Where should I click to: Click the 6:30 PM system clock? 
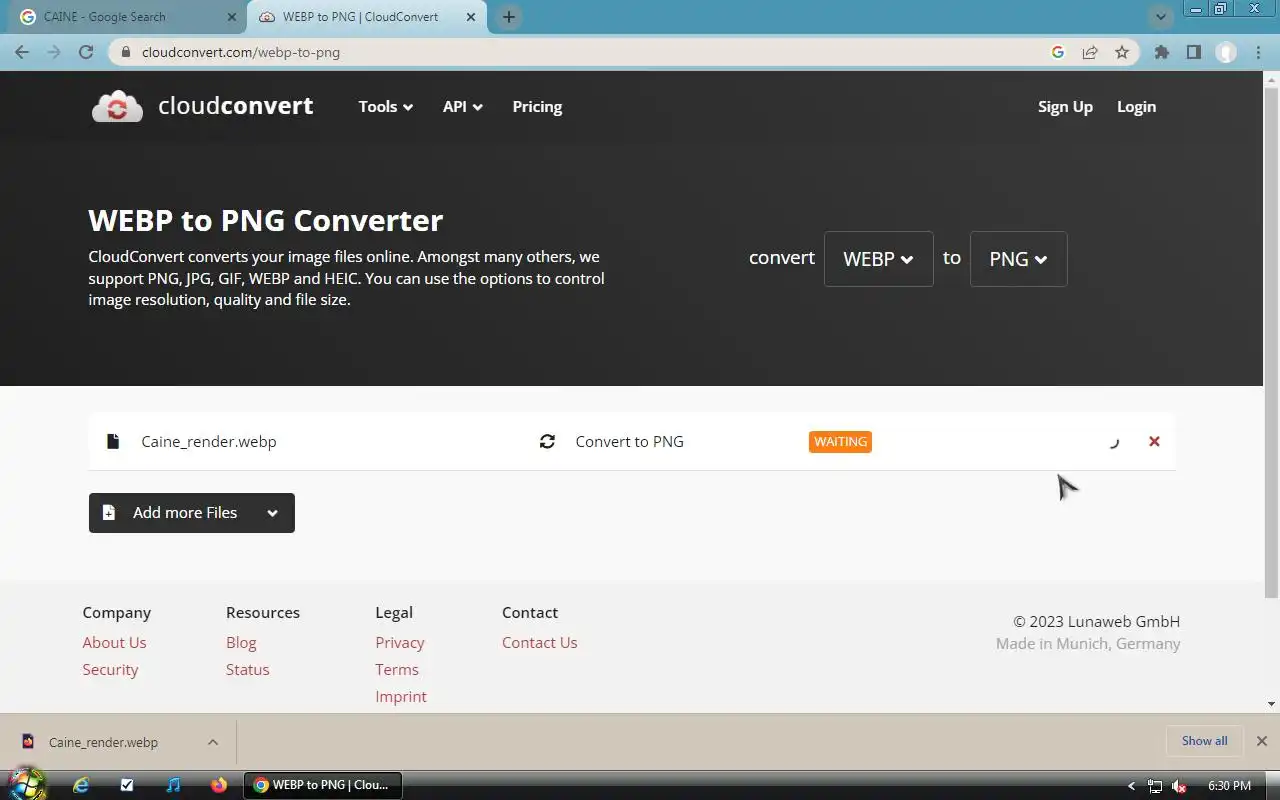tap(1229, 786)
